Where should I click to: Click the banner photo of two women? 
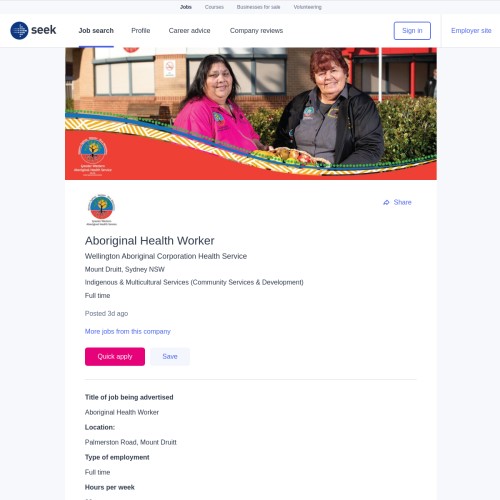[x=251, y=113]
